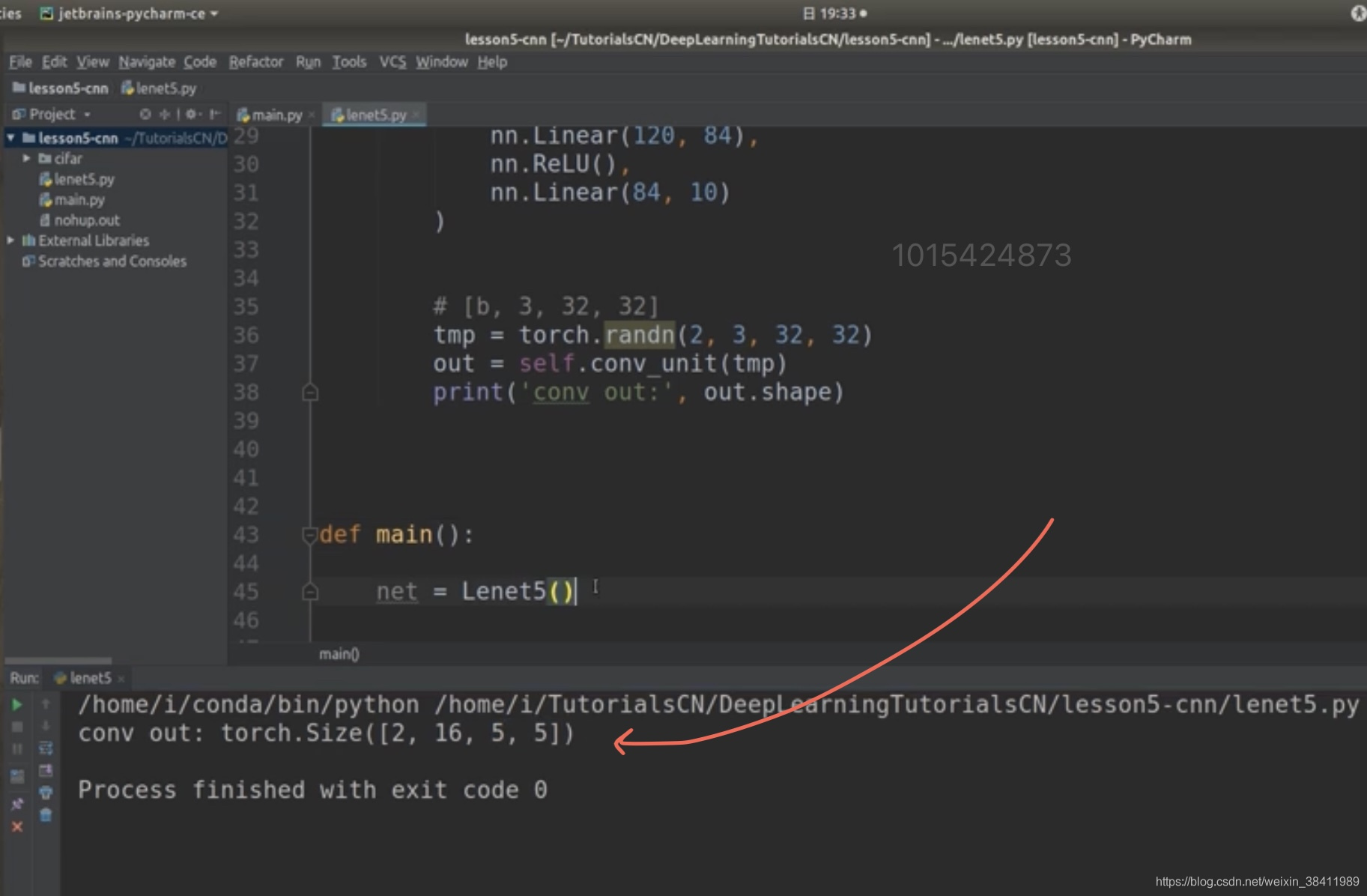The height and width of the screenshot is (896, 1367).
Task: Click the fold marker at line 38
Action: tap(310, 392)
